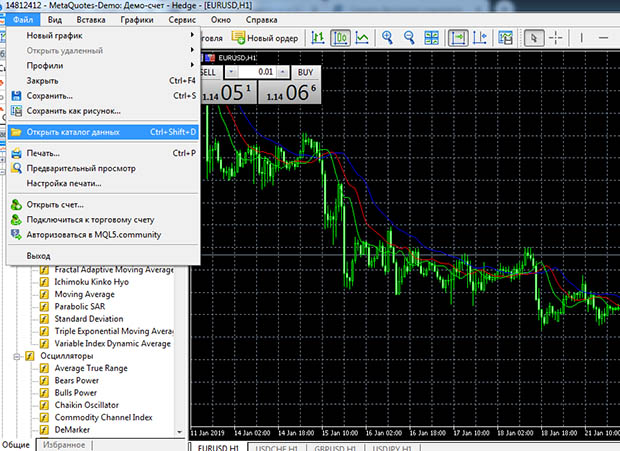Switch to line chart icon

pyautogui.click(x=362, y=38)
